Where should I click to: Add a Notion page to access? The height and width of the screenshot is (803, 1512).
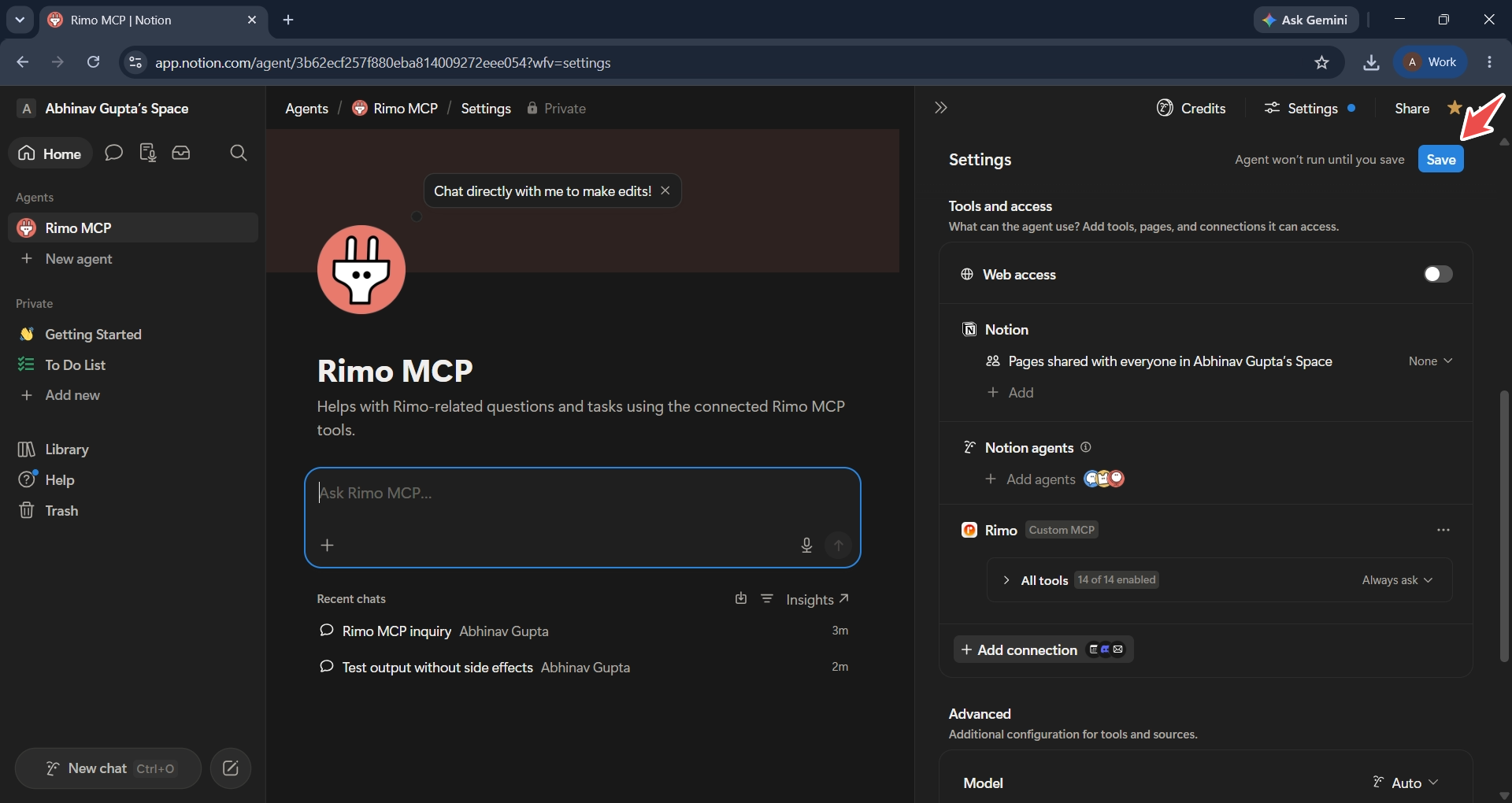click(x=1010, y=392)
